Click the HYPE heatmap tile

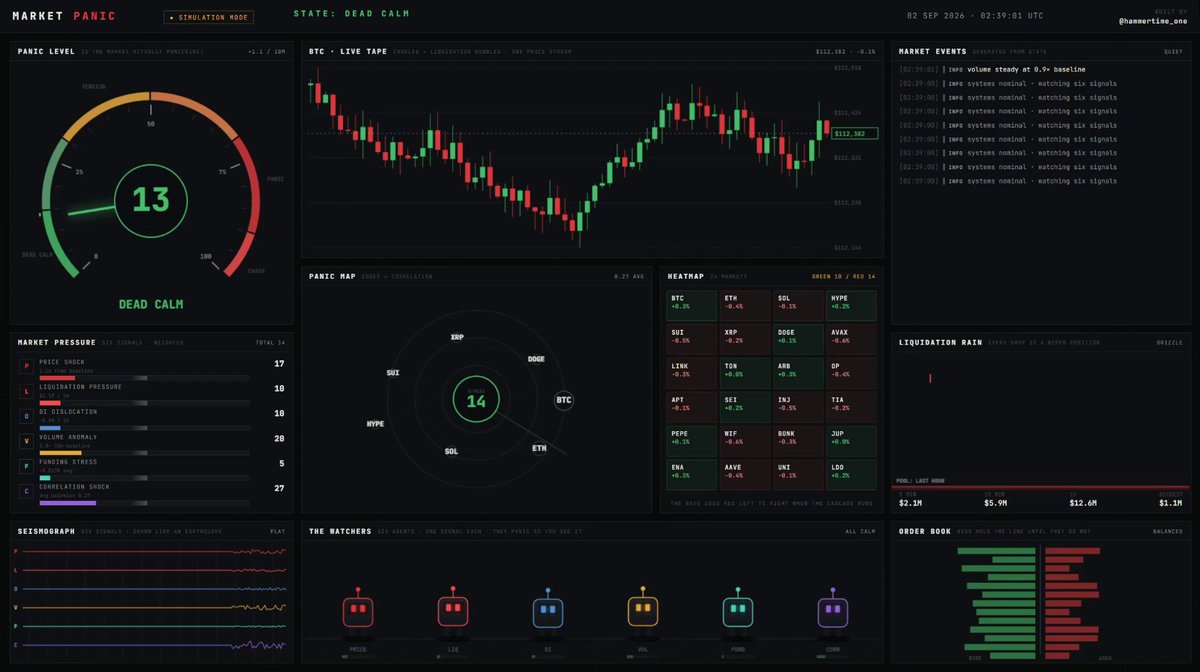pyautogui.click(x=851, y=306)
